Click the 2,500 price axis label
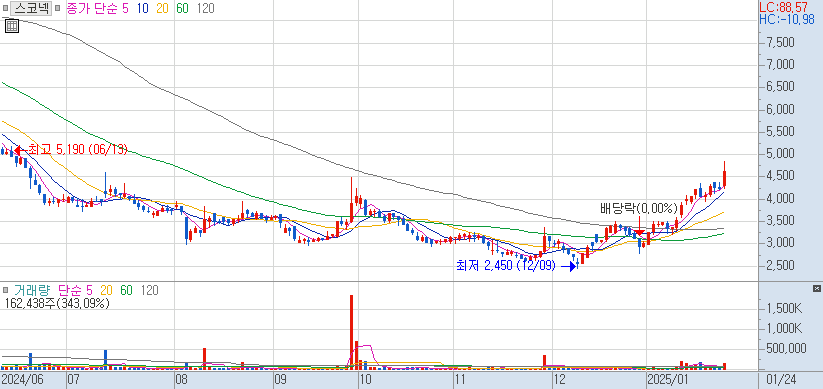823x389 pixels. (780, 265)
